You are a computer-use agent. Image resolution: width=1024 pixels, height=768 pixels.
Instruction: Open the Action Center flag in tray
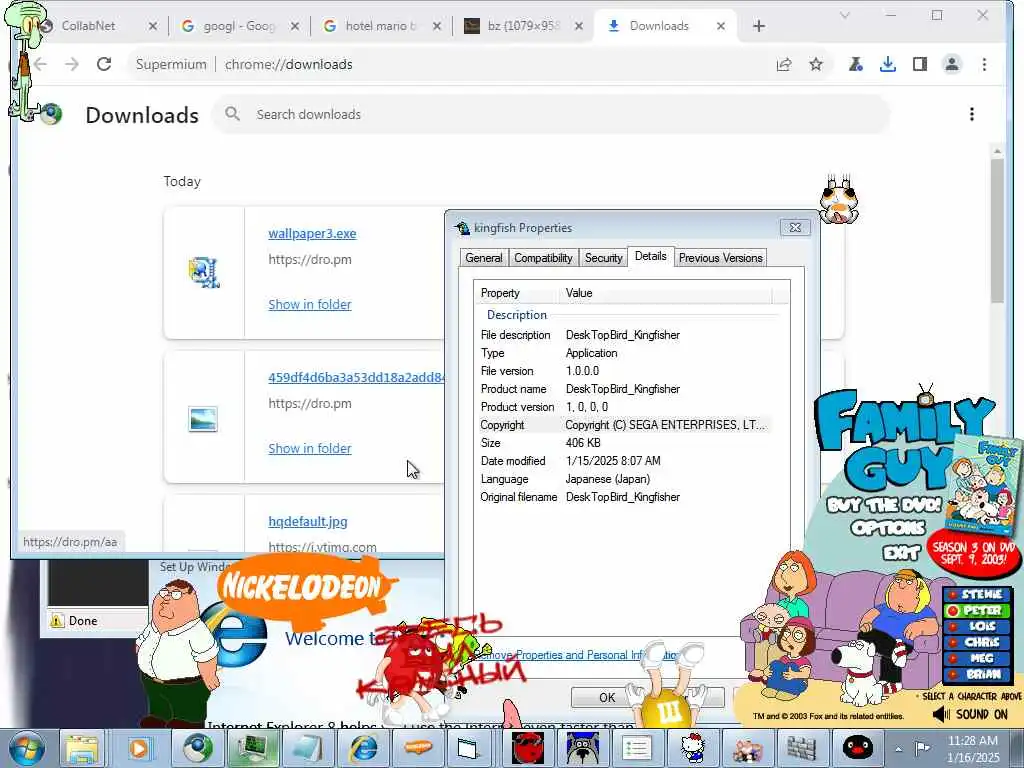pos(922,748)
